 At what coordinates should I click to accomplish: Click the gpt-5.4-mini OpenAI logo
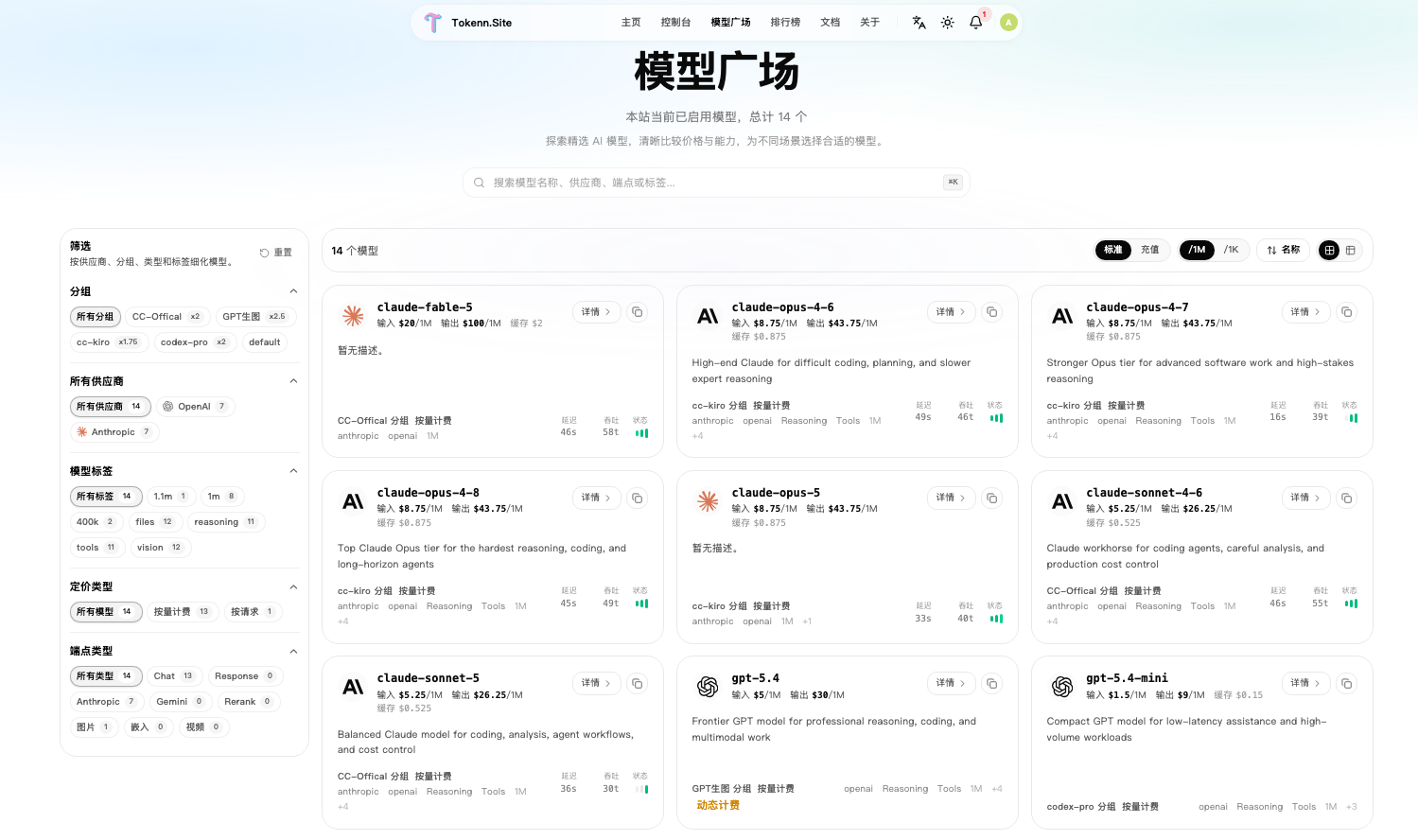tap(1062, 687)
